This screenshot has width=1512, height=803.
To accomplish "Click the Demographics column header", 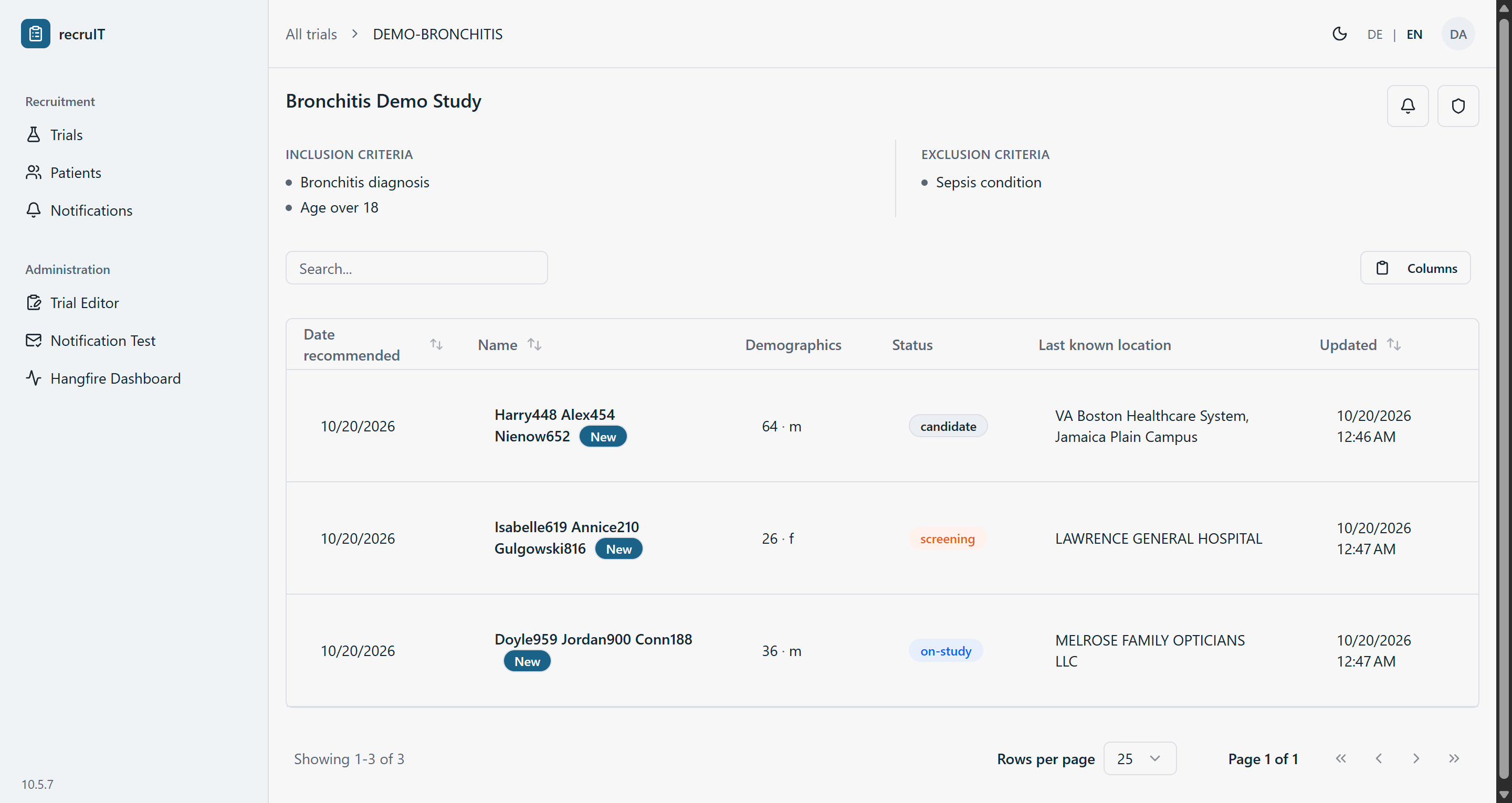I will click(x=793, y=345).
